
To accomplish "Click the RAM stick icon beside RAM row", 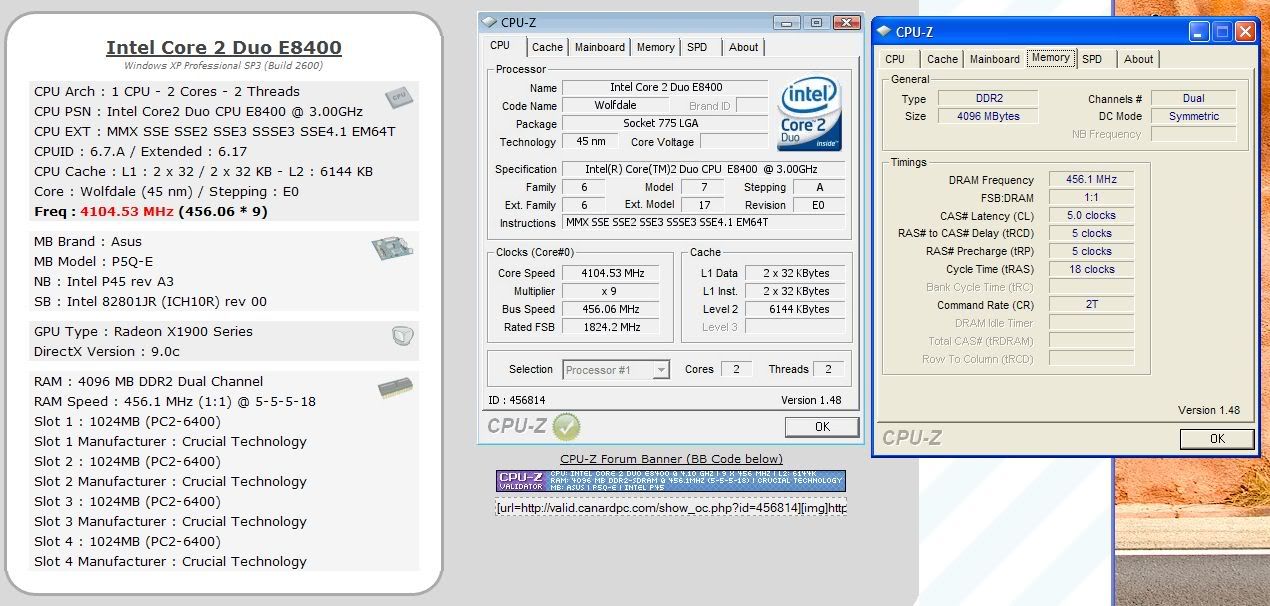I will click(396, 388).
